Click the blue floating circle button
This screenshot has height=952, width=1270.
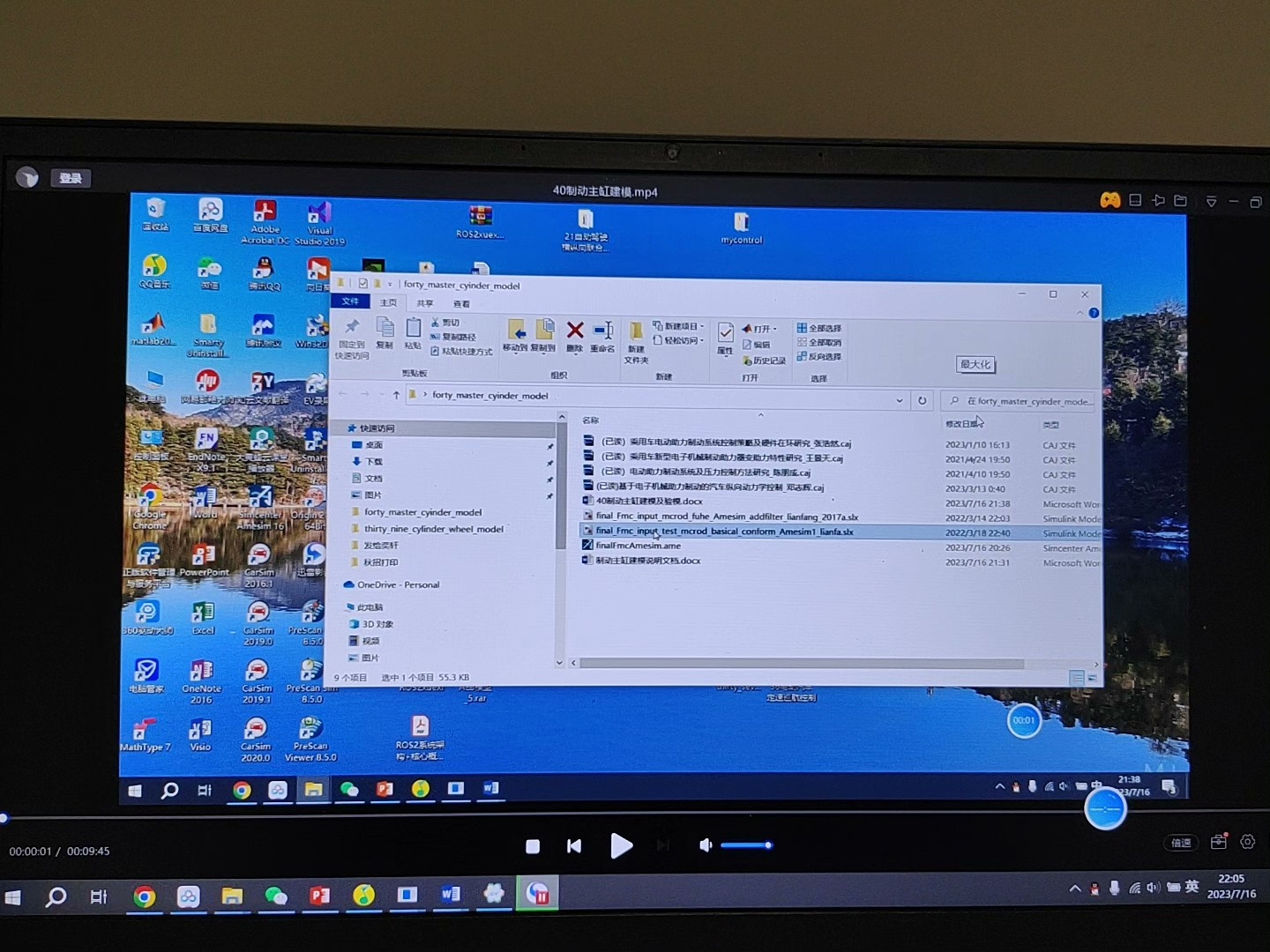1105,808
